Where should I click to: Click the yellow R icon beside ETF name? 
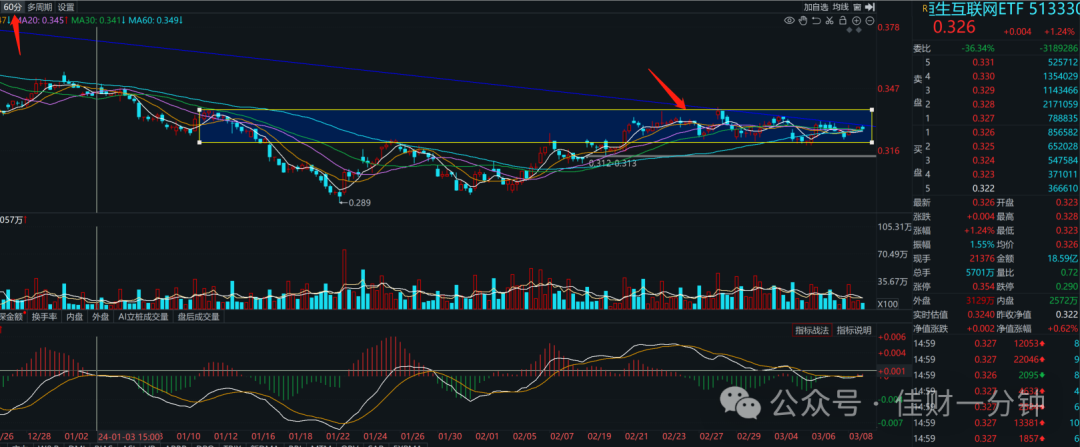coord(924,8)
